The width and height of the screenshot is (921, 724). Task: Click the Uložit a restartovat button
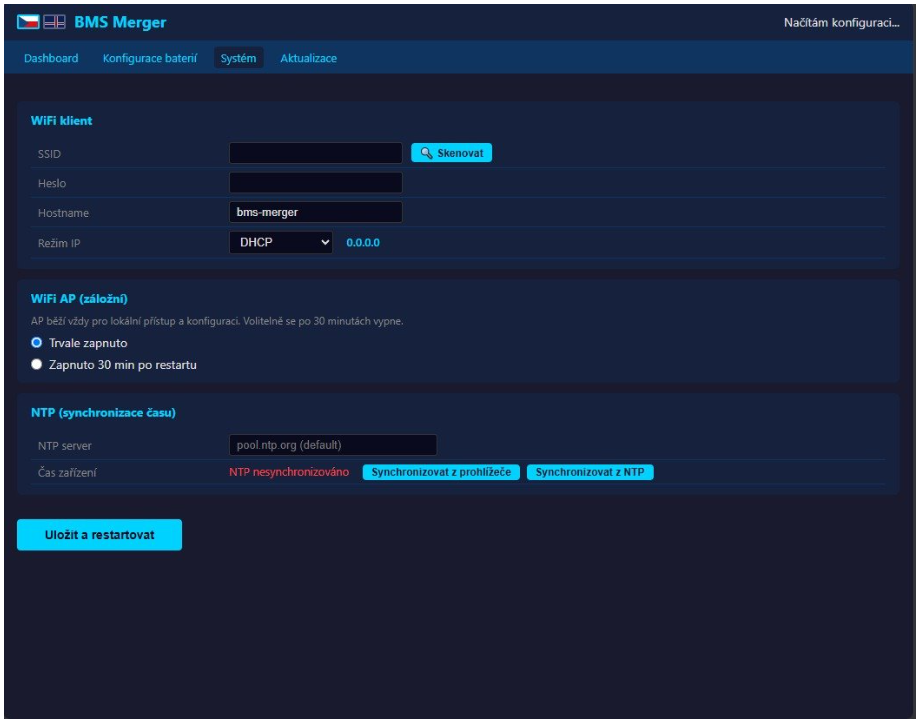(x=99, y=534)
